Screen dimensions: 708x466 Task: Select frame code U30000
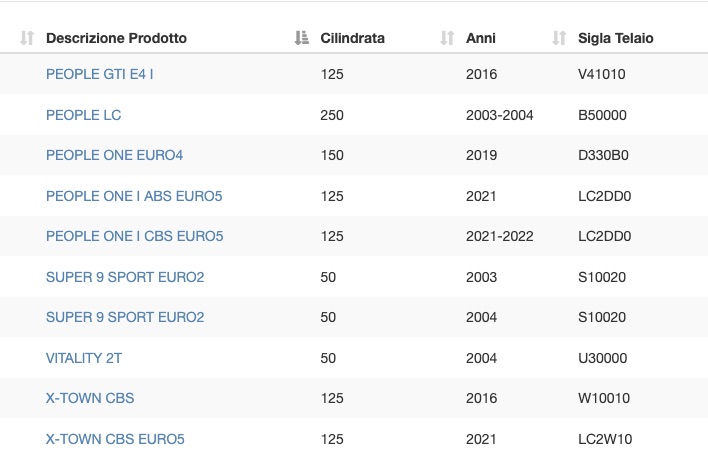coord(602,358)
